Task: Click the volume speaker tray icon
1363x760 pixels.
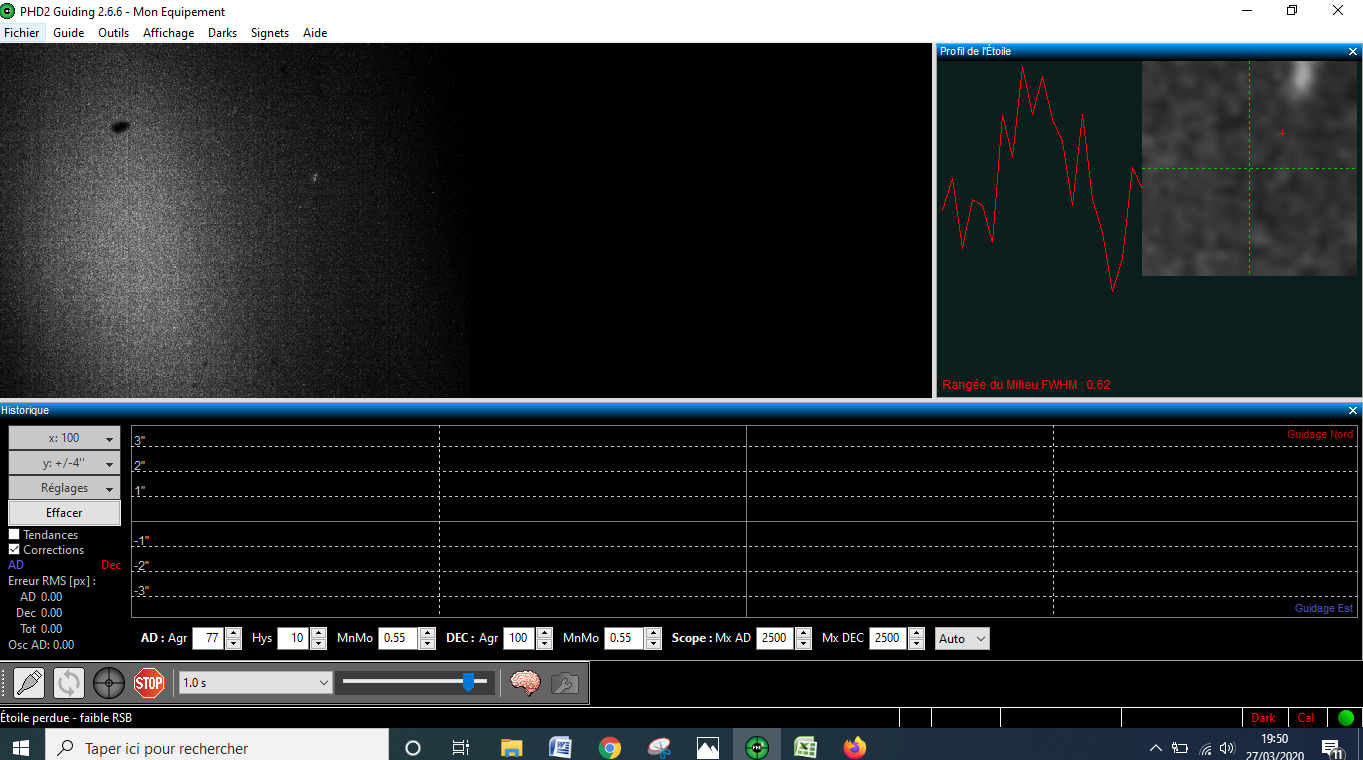Action: [1228, 747]
